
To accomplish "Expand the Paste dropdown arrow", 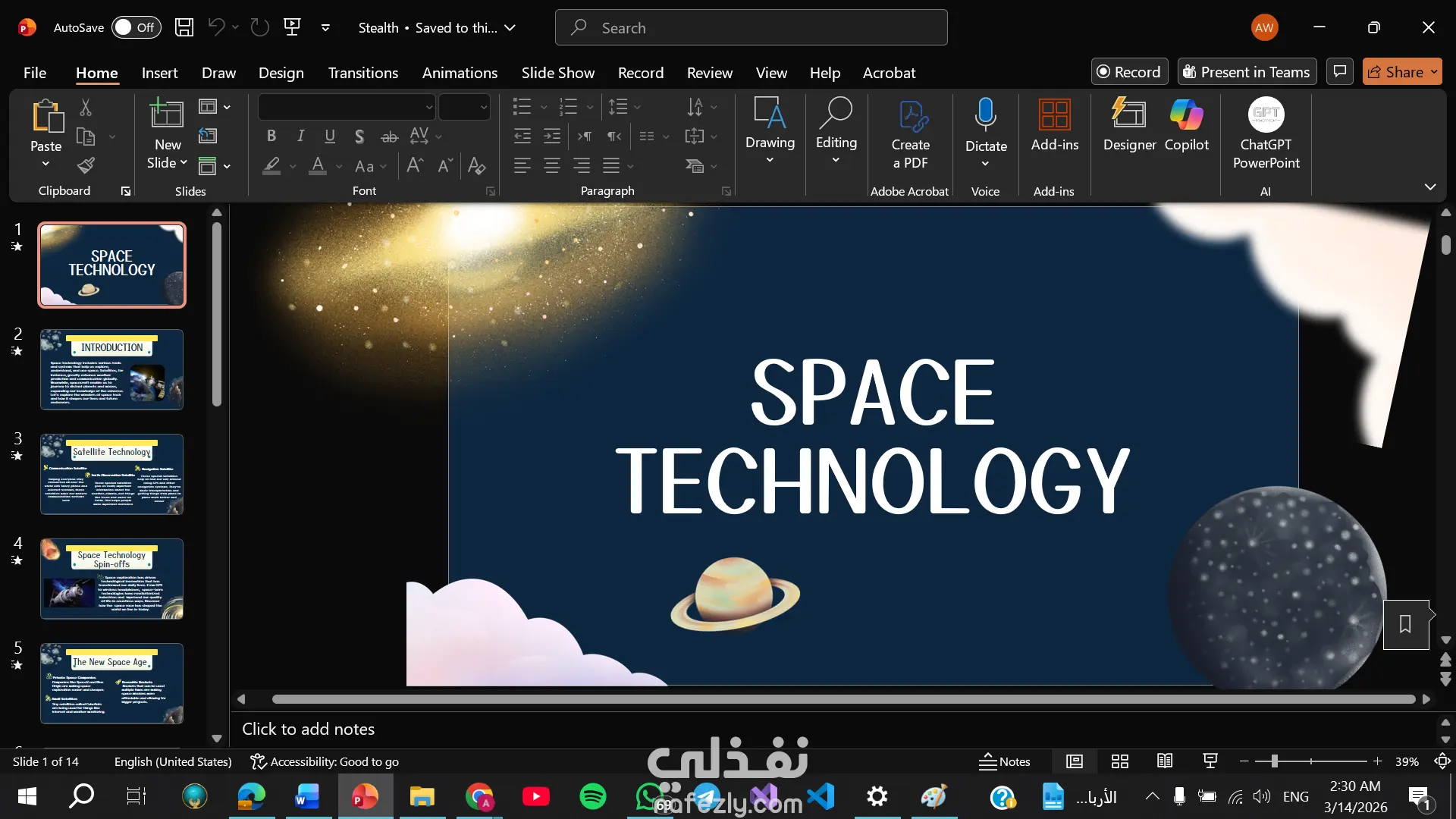I will [x=45, y=164].
